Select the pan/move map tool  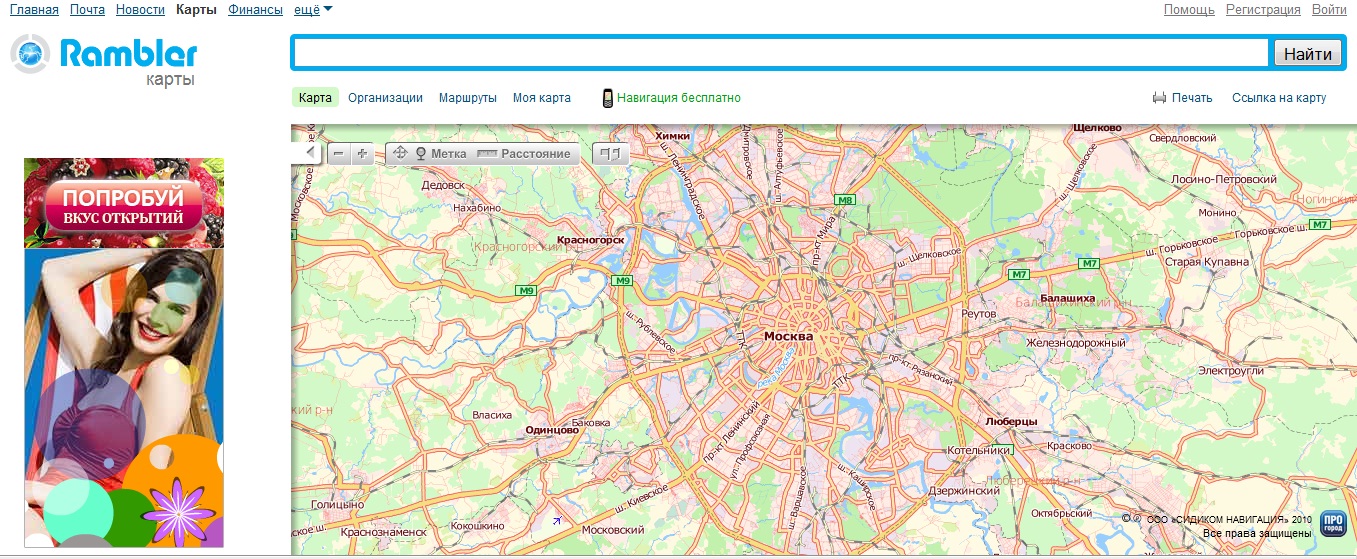click(400, 154)
